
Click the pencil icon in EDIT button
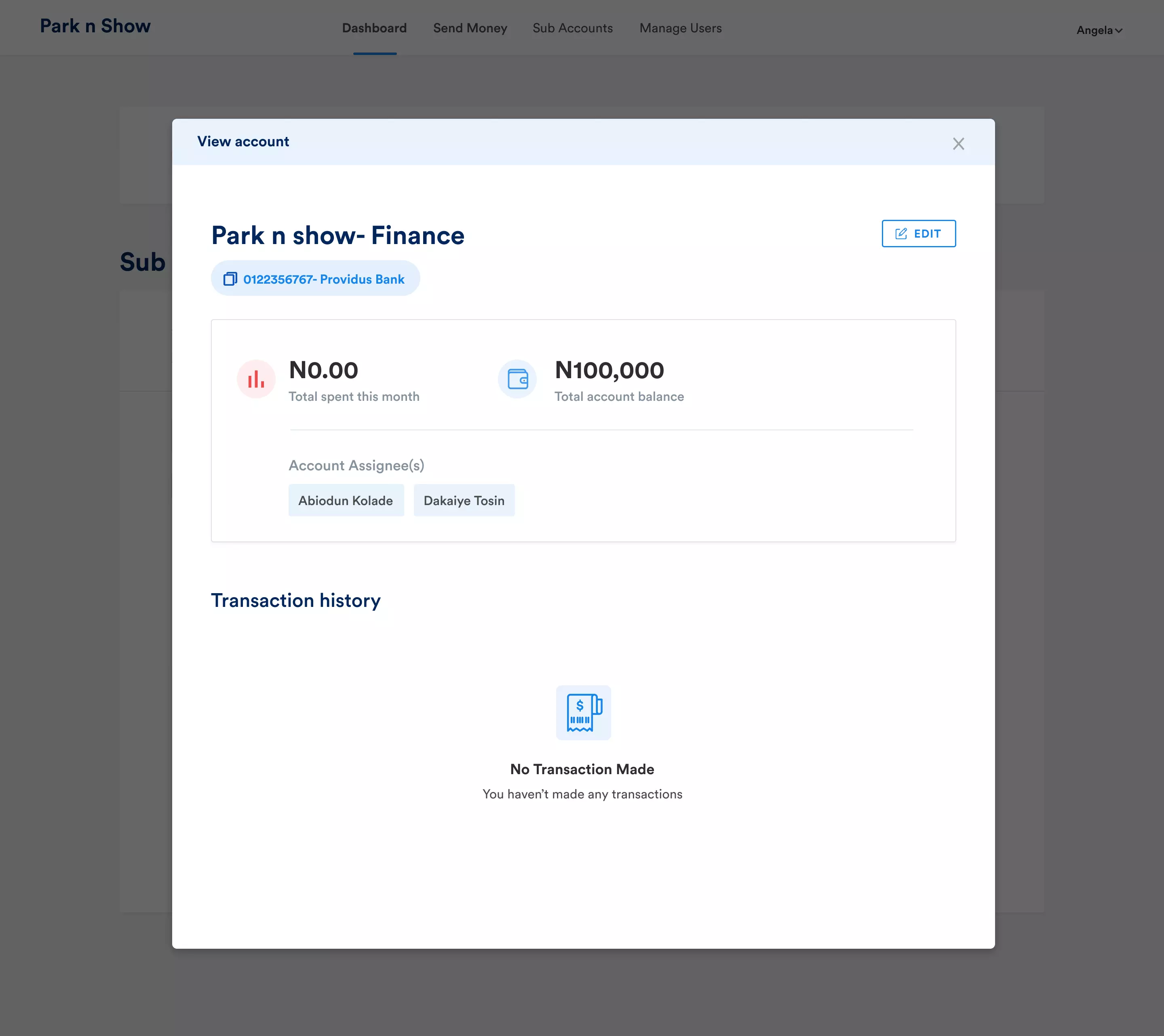coord(901,234)
